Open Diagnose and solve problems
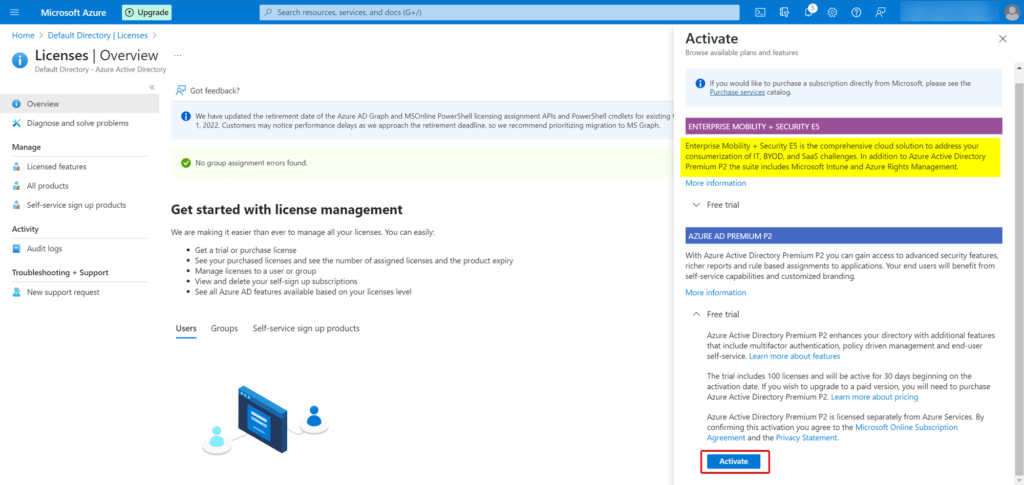This screenshot has height=485, width=1024. [x=80, y=123]
